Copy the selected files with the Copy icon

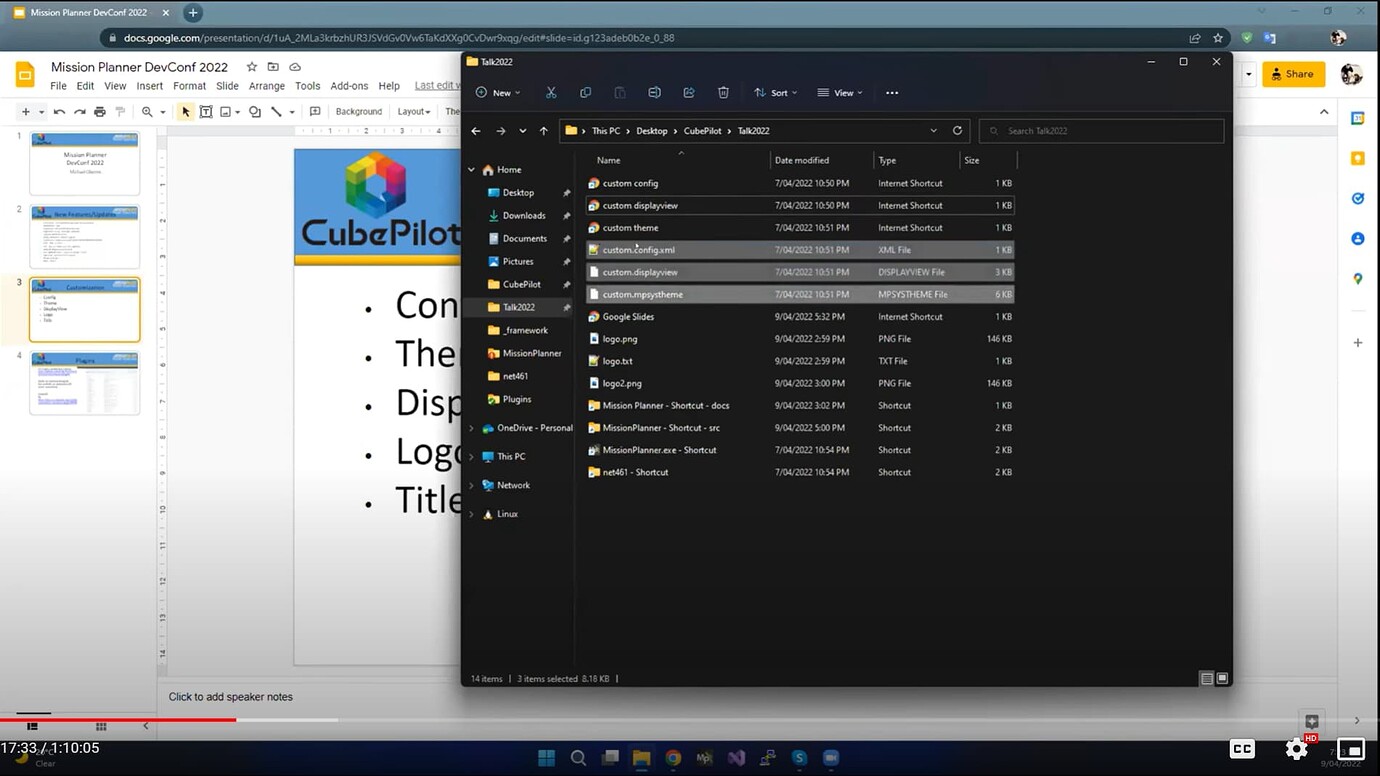(x=584, y=92)
